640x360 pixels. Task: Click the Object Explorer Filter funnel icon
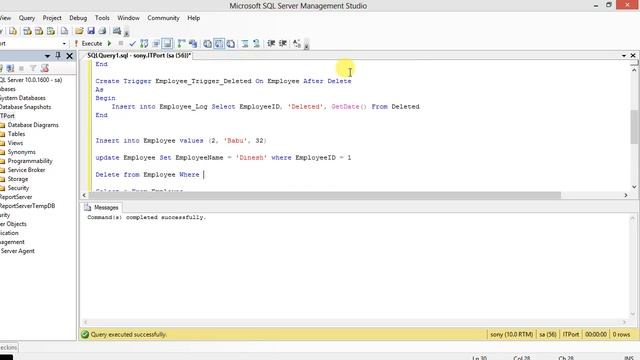[x=33, y=68]
